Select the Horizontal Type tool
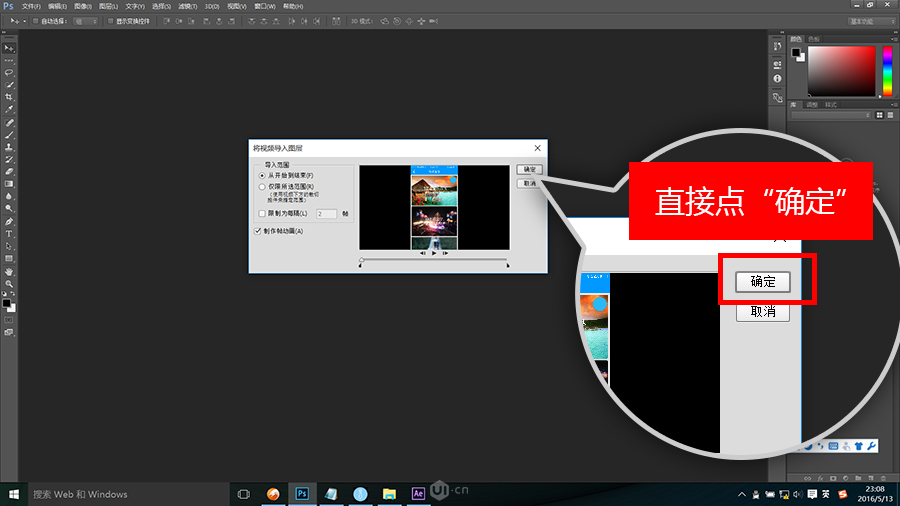The image size is (900, 506). [x=9, y=233]
